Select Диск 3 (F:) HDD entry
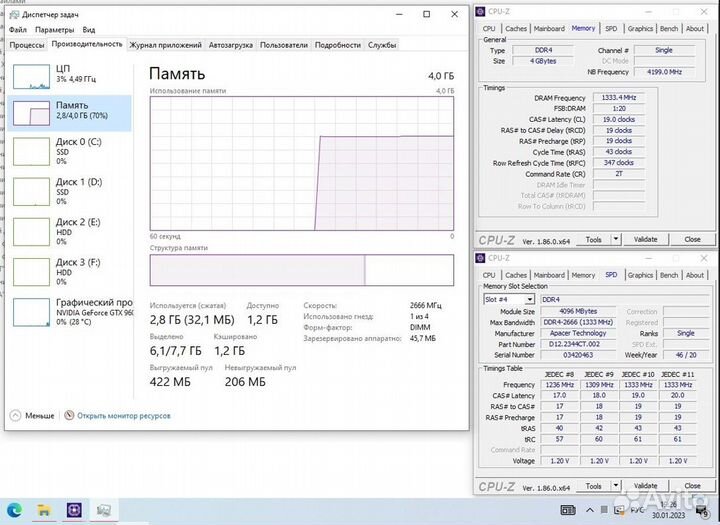The height and width of the screenshot is (525, 720). click(69, 272)
